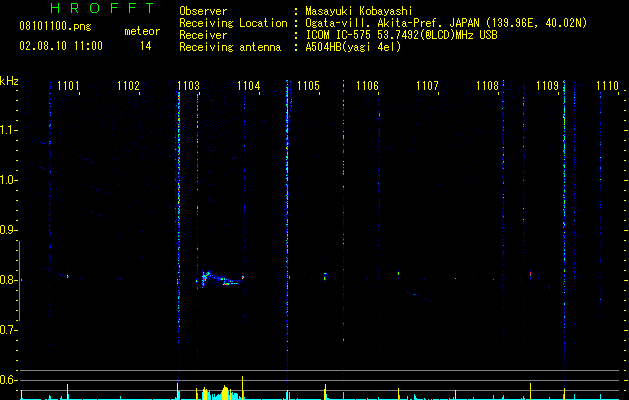Viewport: 629px width, 400px height.
Task: Click the 1105 time marker
Action: coord(308,86)
